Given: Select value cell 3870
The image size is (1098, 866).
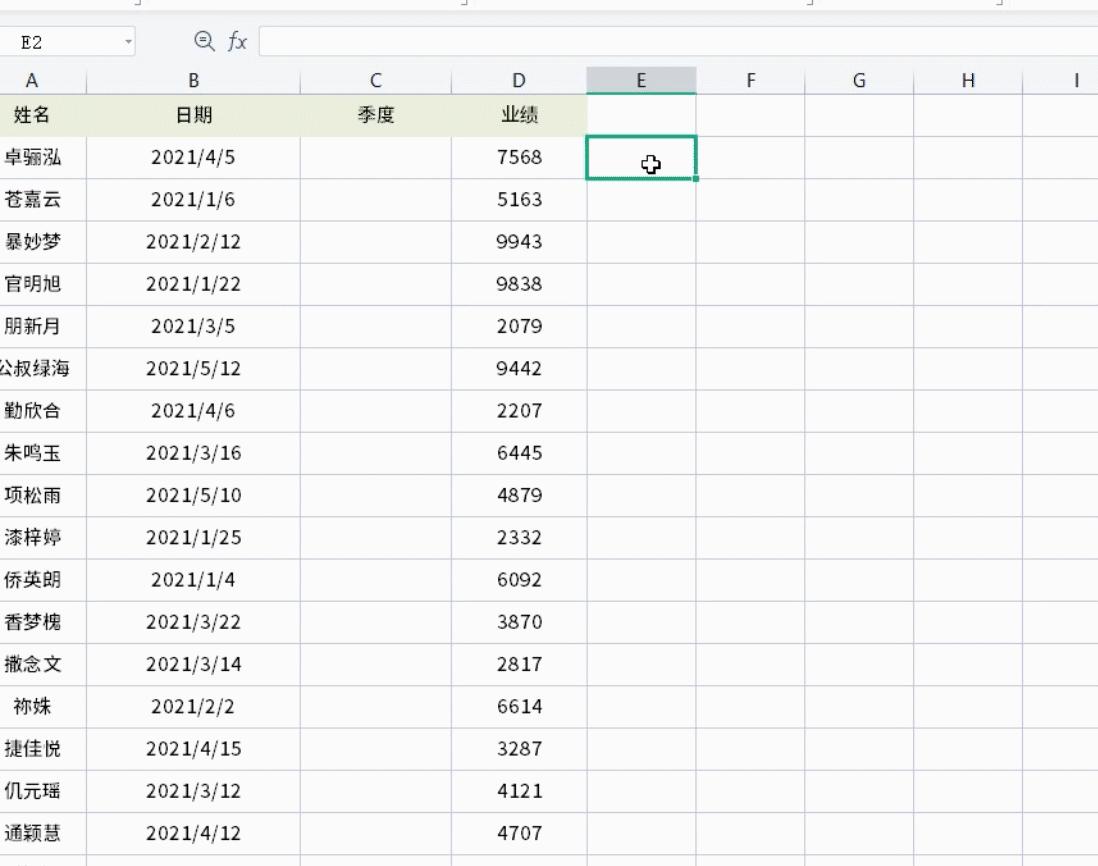Looking at the screenshot, I should 519,622.
